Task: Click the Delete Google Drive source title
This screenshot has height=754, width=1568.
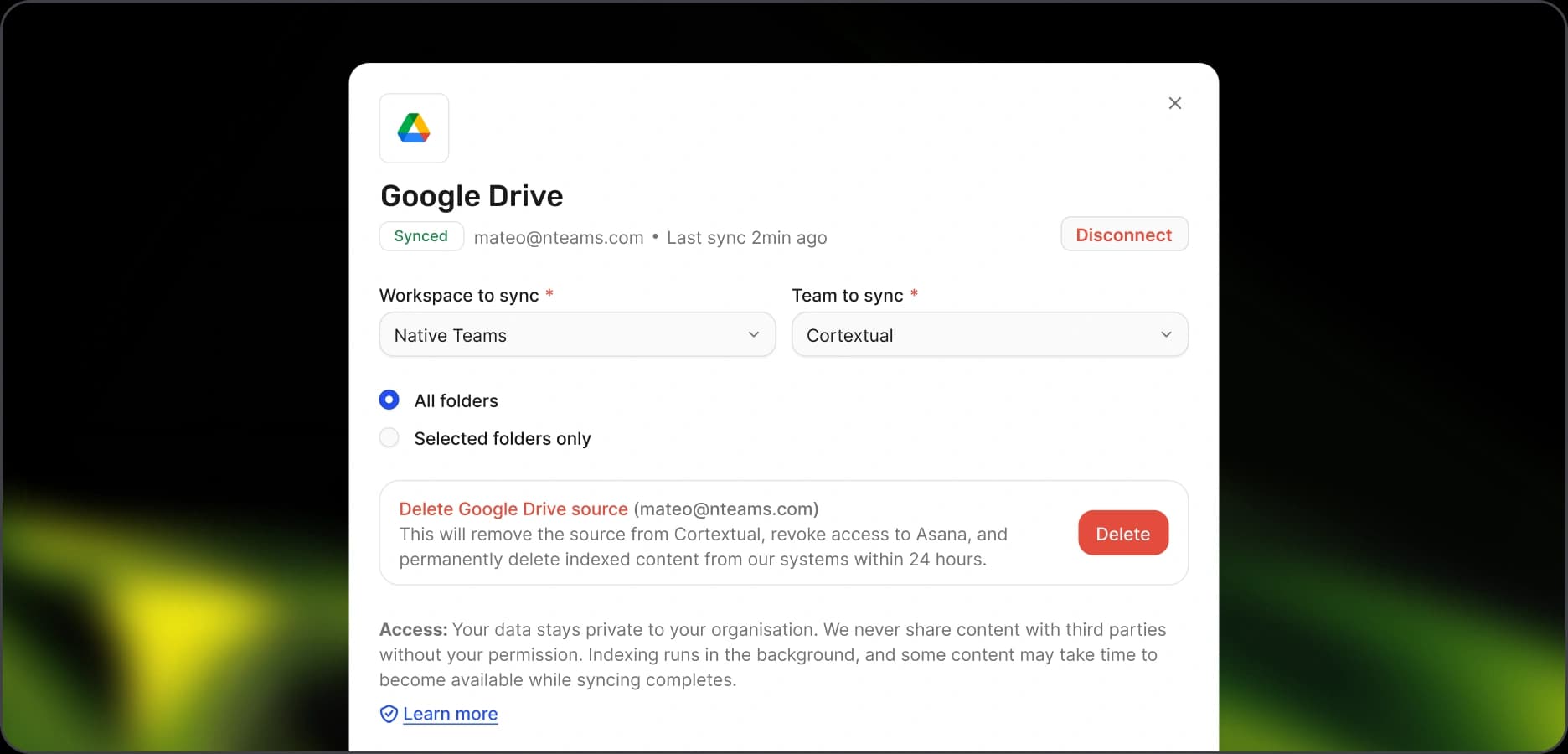Action: 513,509
